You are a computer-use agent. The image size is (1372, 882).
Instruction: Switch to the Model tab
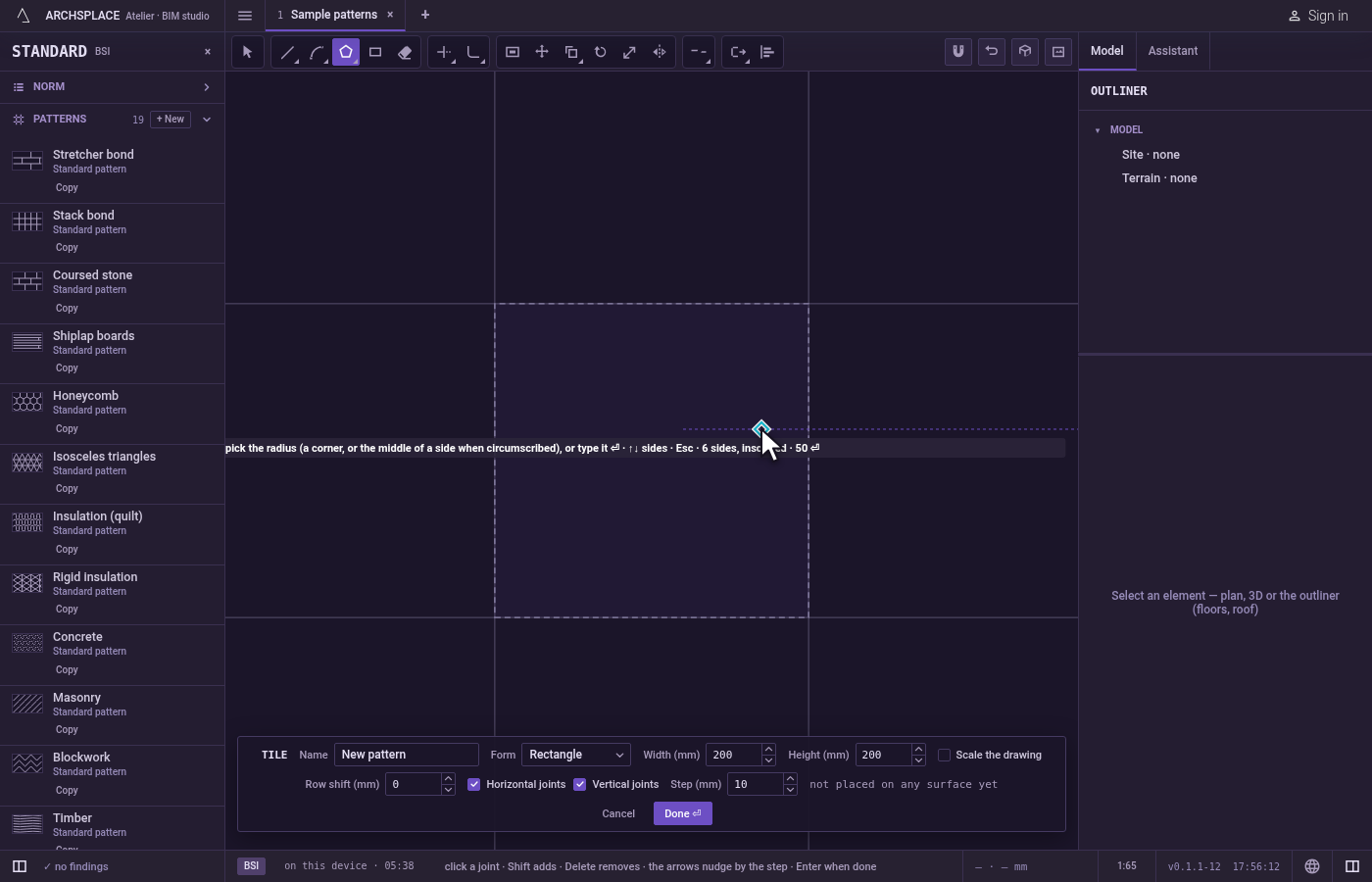tap(1107, 51)
